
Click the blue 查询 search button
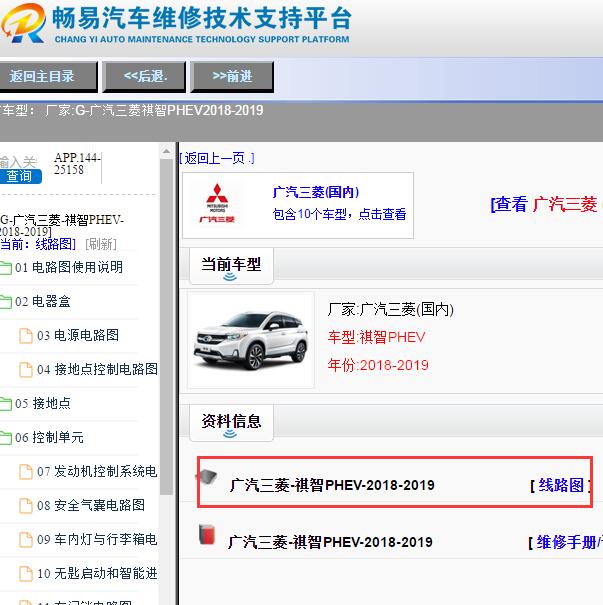coord(20,176)
